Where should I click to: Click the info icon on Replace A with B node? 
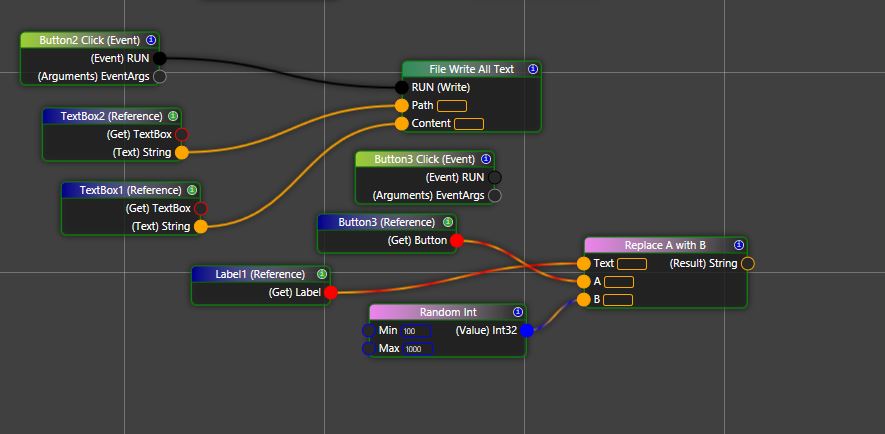[739, 245]
